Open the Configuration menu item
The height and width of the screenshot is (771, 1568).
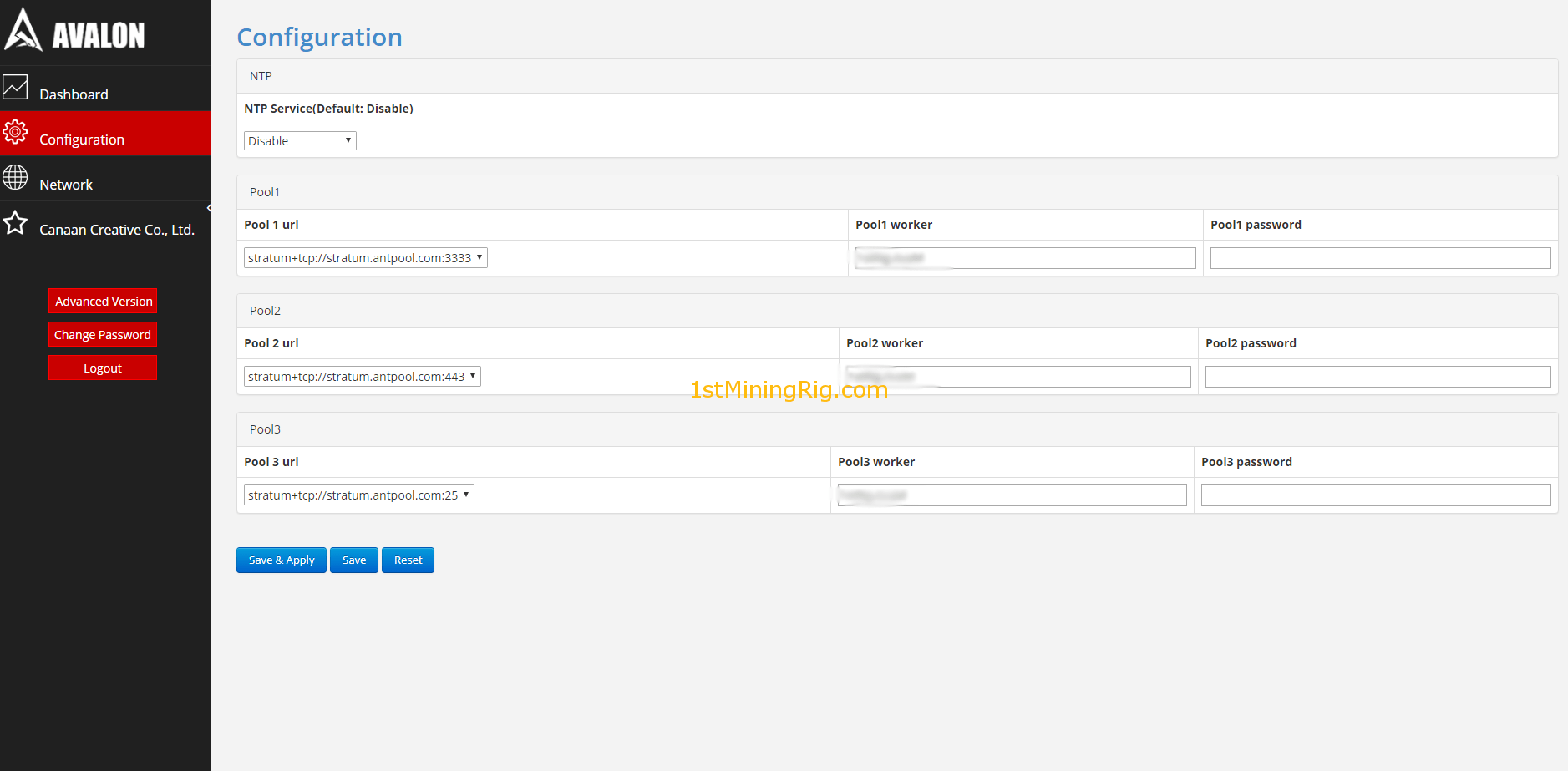(x=105, y=134)
